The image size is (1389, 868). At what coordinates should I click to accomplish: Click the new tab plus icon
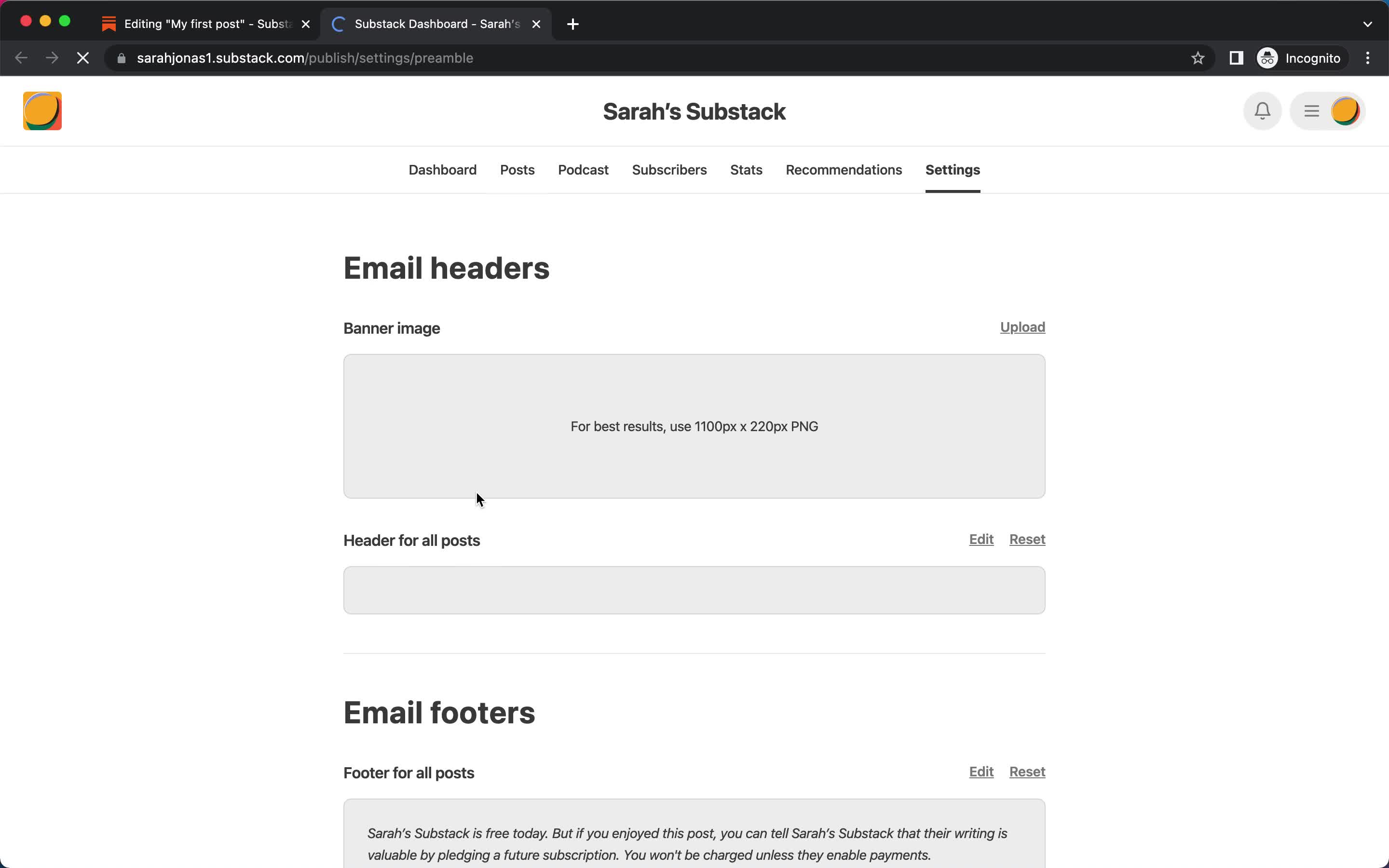pyautogui.click(x=573, y=23)
